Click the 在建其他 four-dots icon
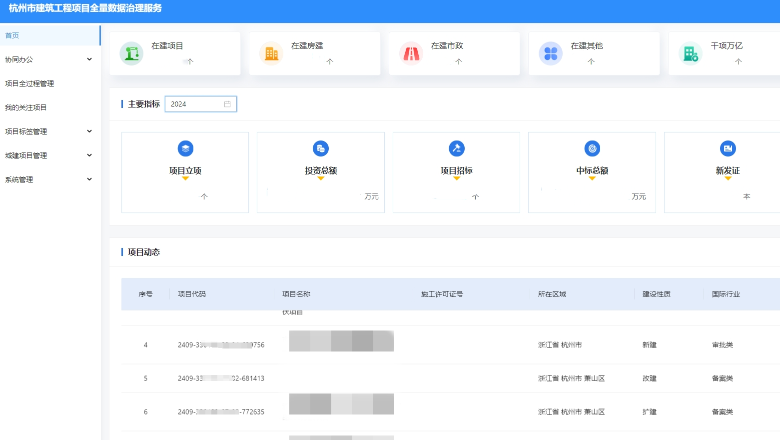The height and width of the screenshot is (440, 780). 551,53
